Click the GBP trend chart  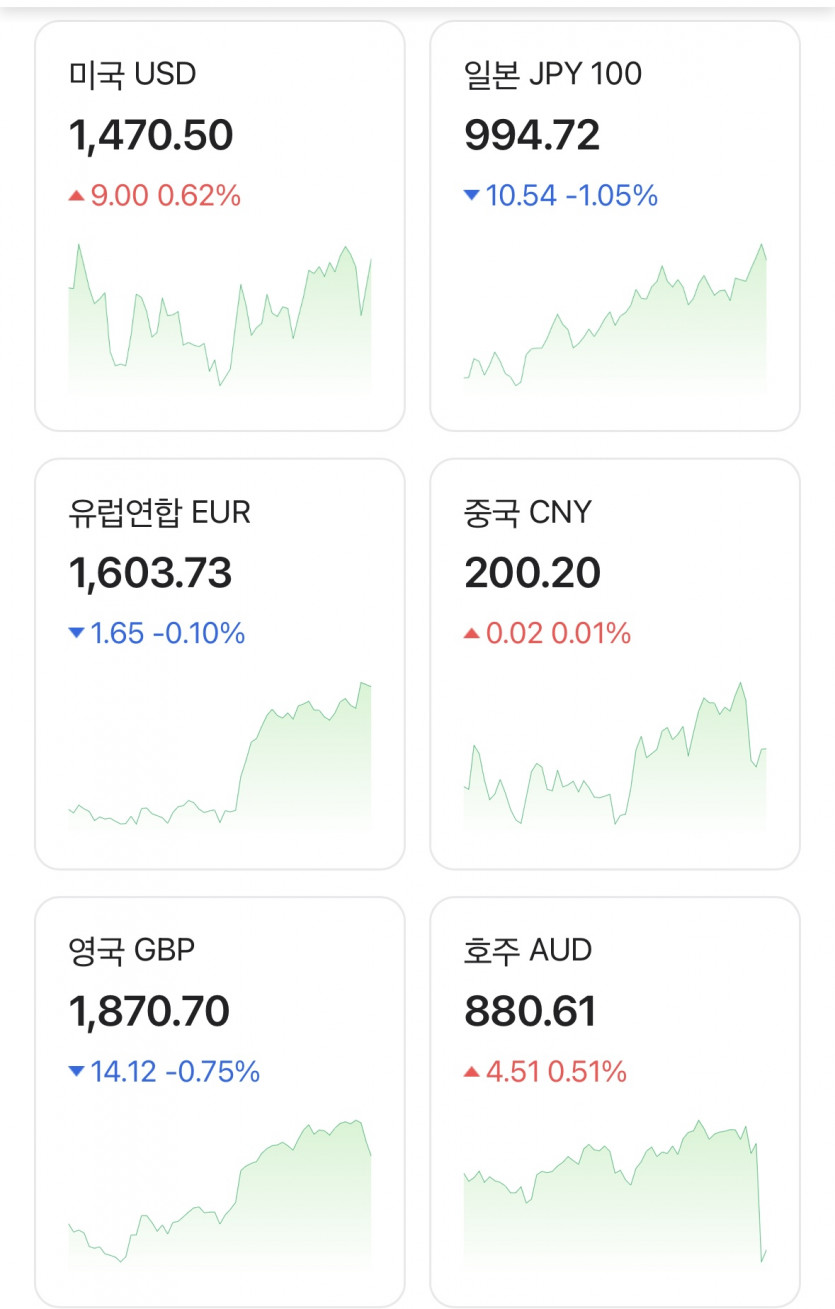[219, 1195]
